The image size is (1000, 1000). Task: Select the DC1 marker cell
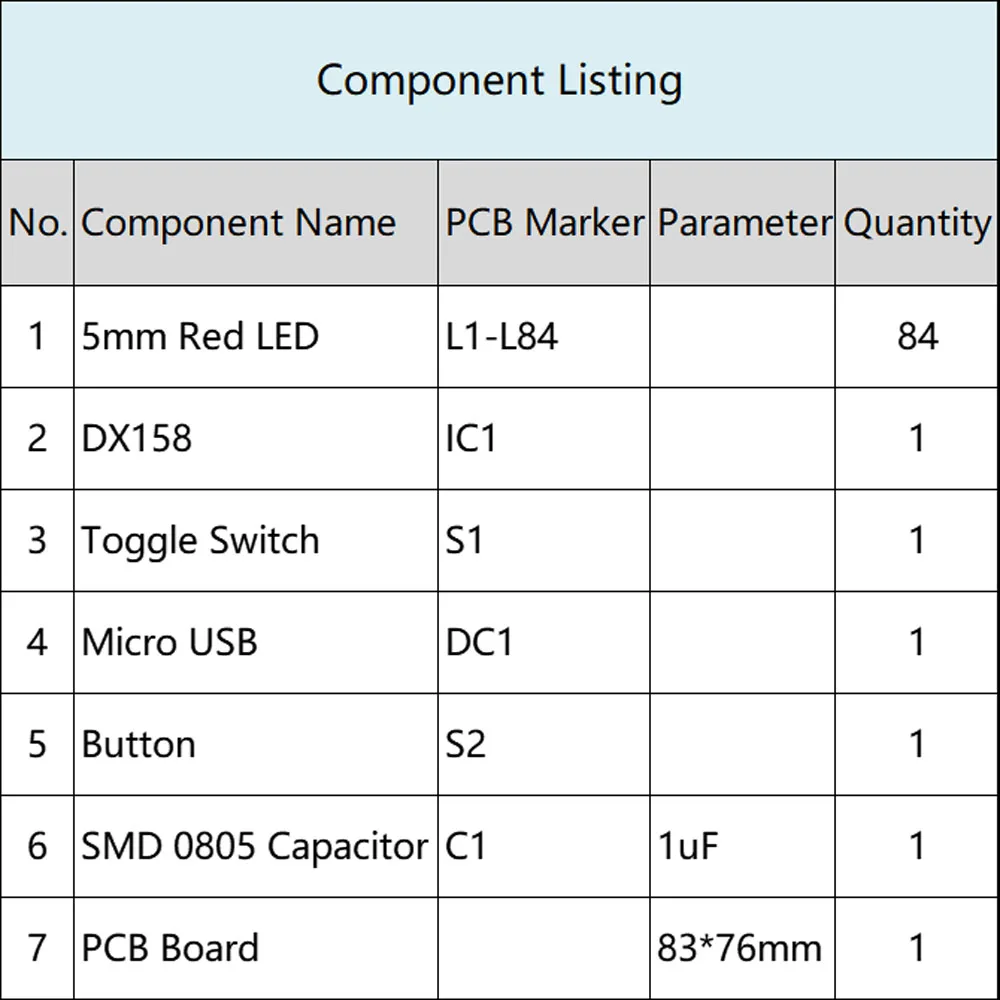pyautogui.click(x=544, y=642)
